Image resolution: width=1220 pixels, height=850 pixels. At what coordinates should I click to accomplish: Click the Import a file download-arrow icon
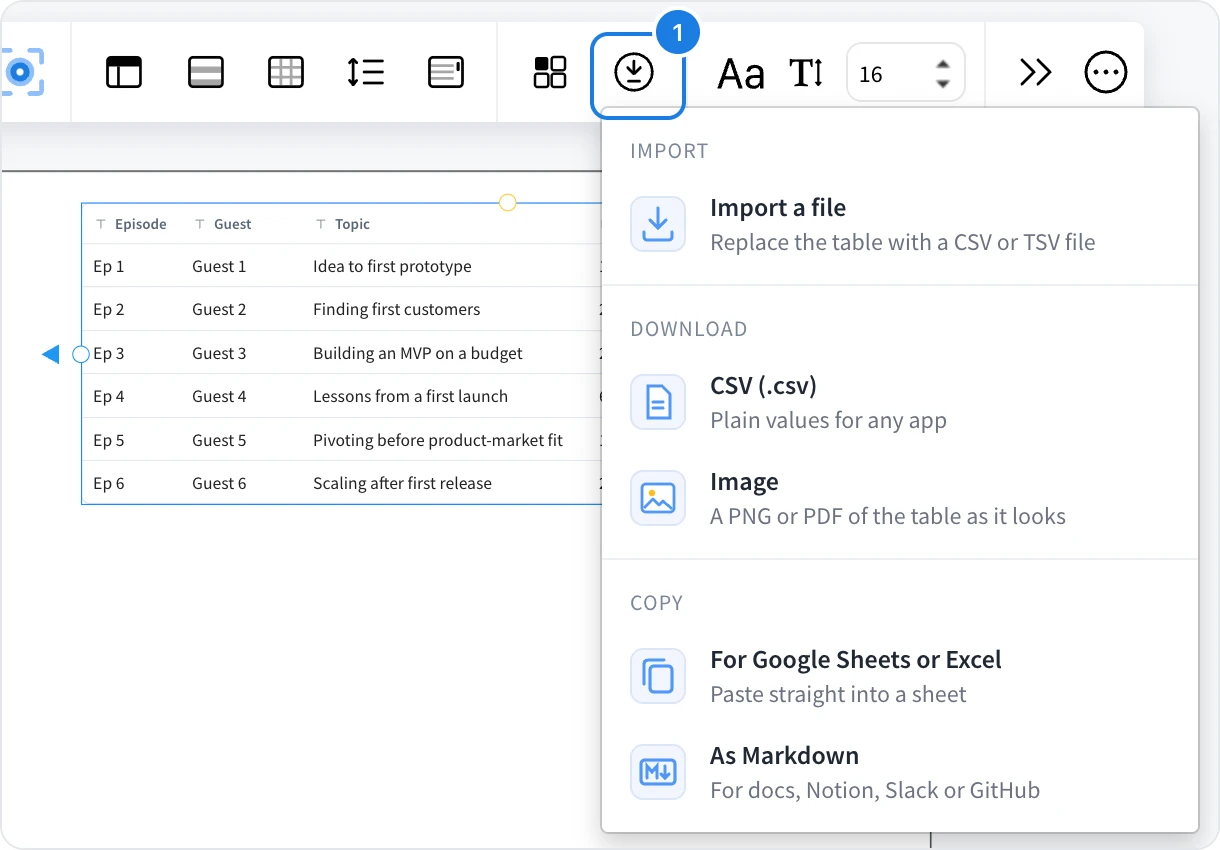point(658,224)
